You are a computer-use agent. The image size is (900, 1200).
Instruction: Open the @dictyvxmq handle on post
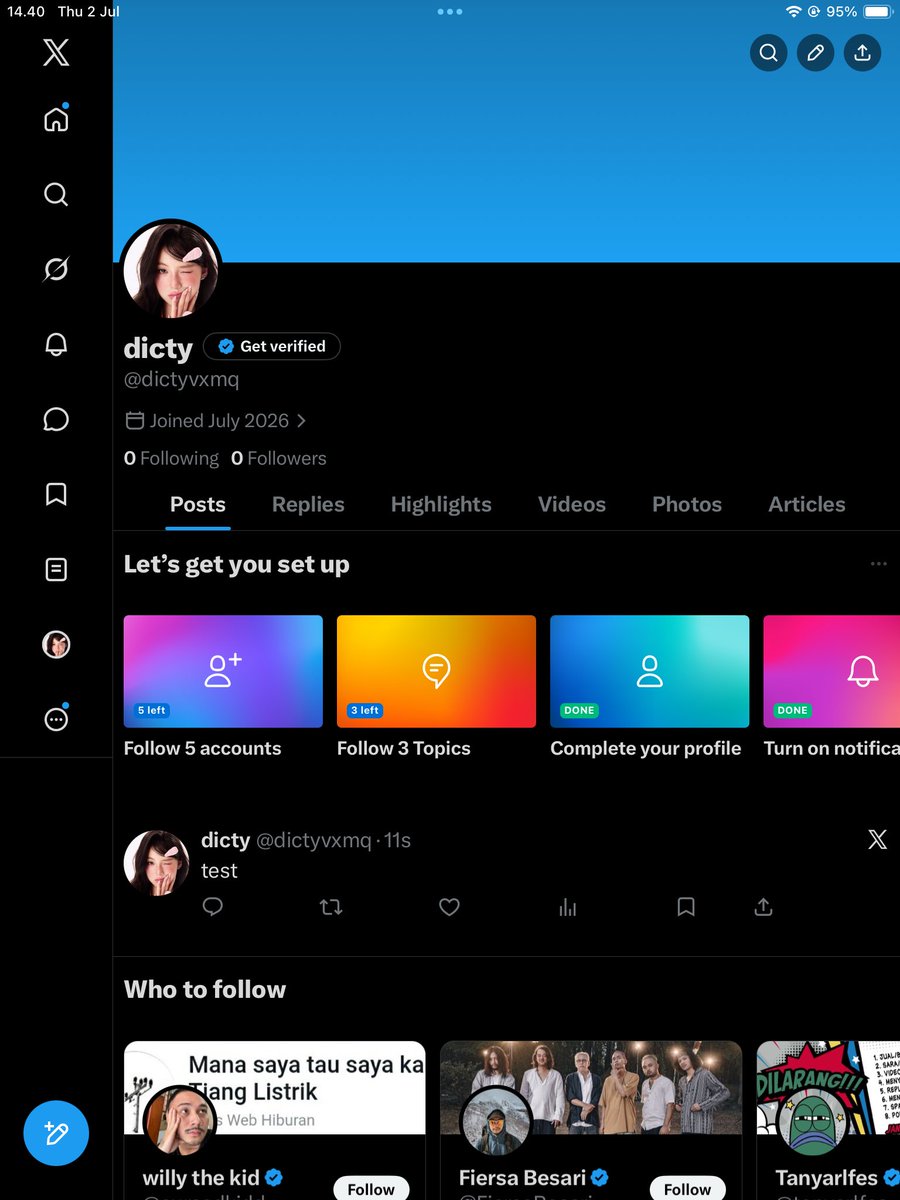coord(314,840)
